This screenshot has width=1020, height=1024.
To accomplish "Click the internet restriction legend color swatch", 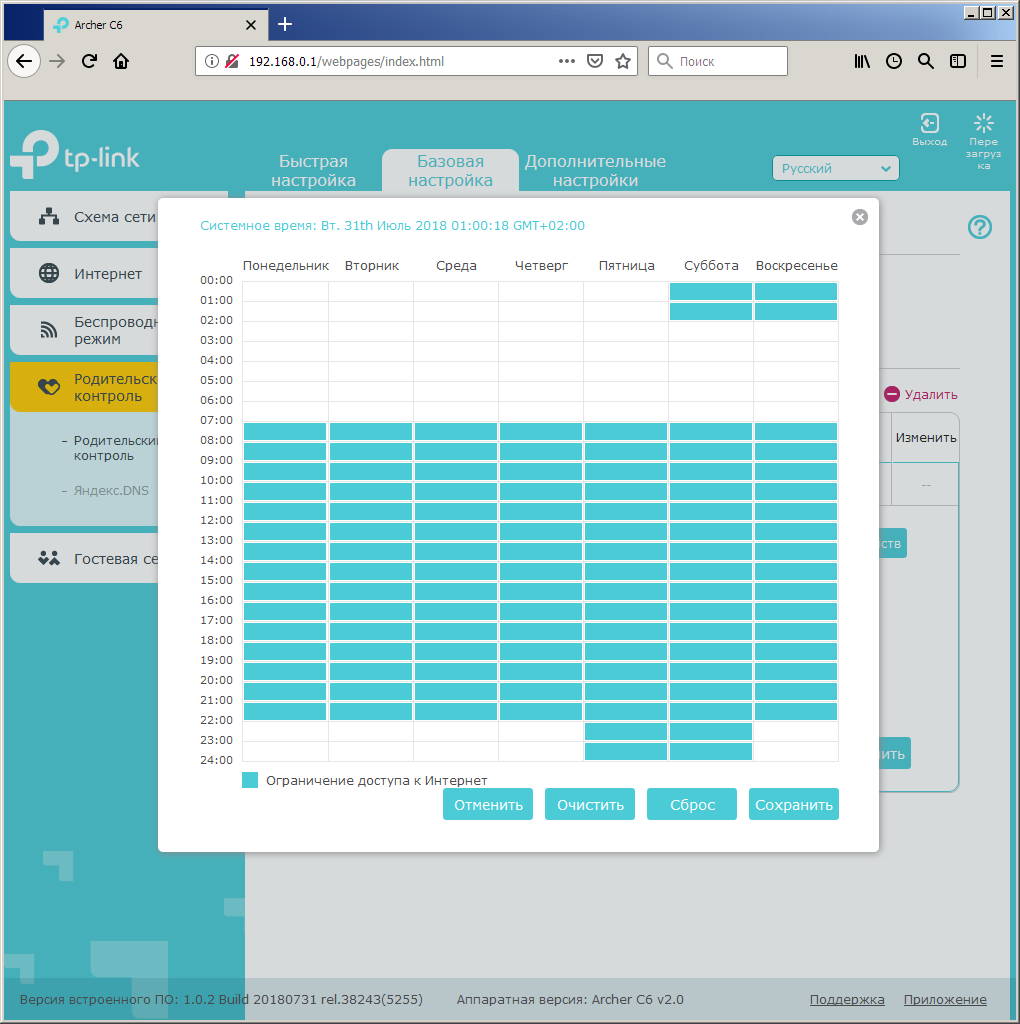I will tap(250, 780).
